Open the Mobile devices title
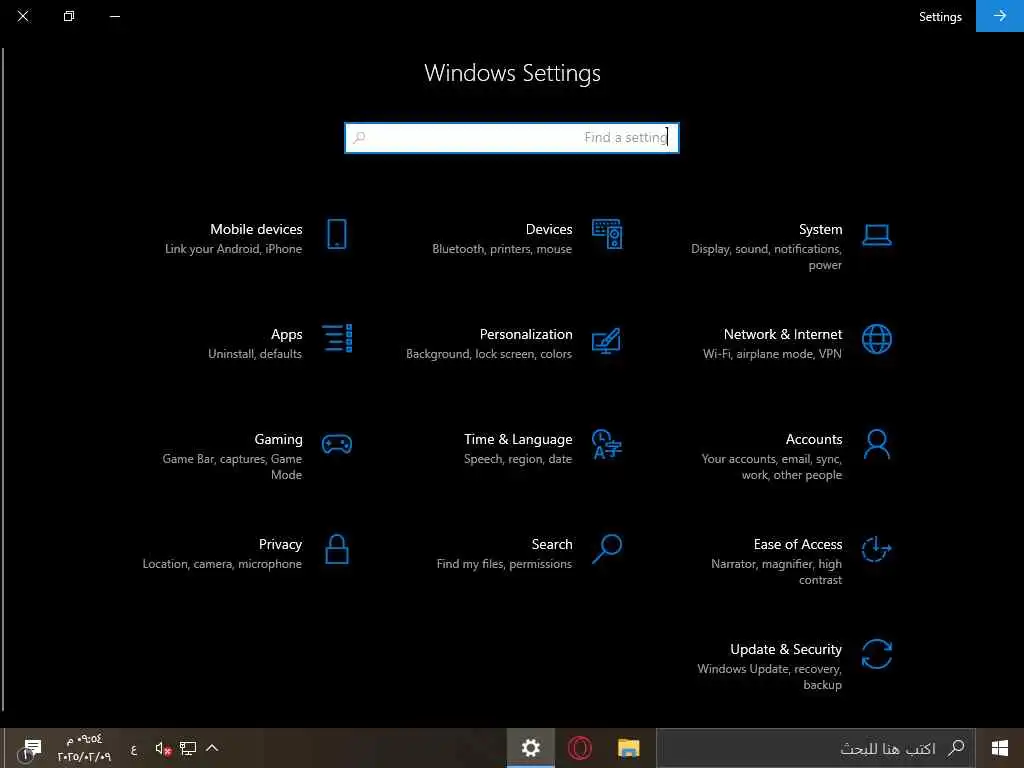Screen dimensions: 1024x768 pos(256,229)
